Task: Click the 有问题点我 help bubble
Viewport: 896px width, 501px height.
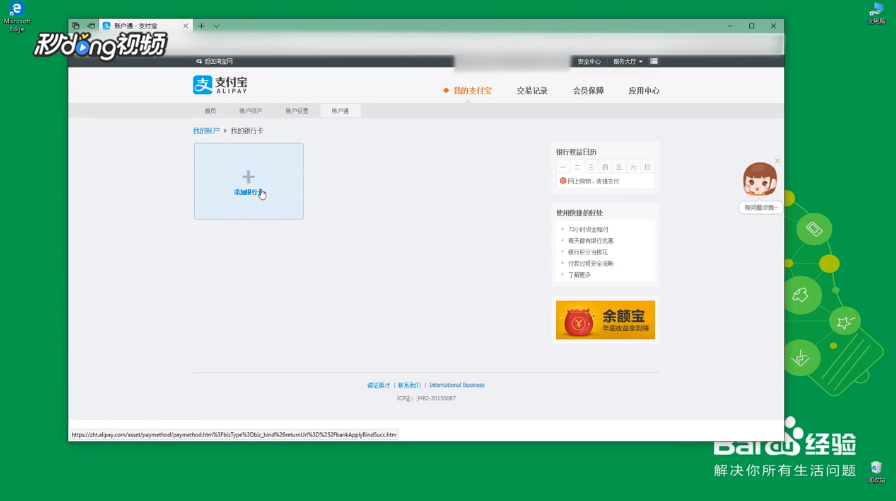Action: coord(761,207)
